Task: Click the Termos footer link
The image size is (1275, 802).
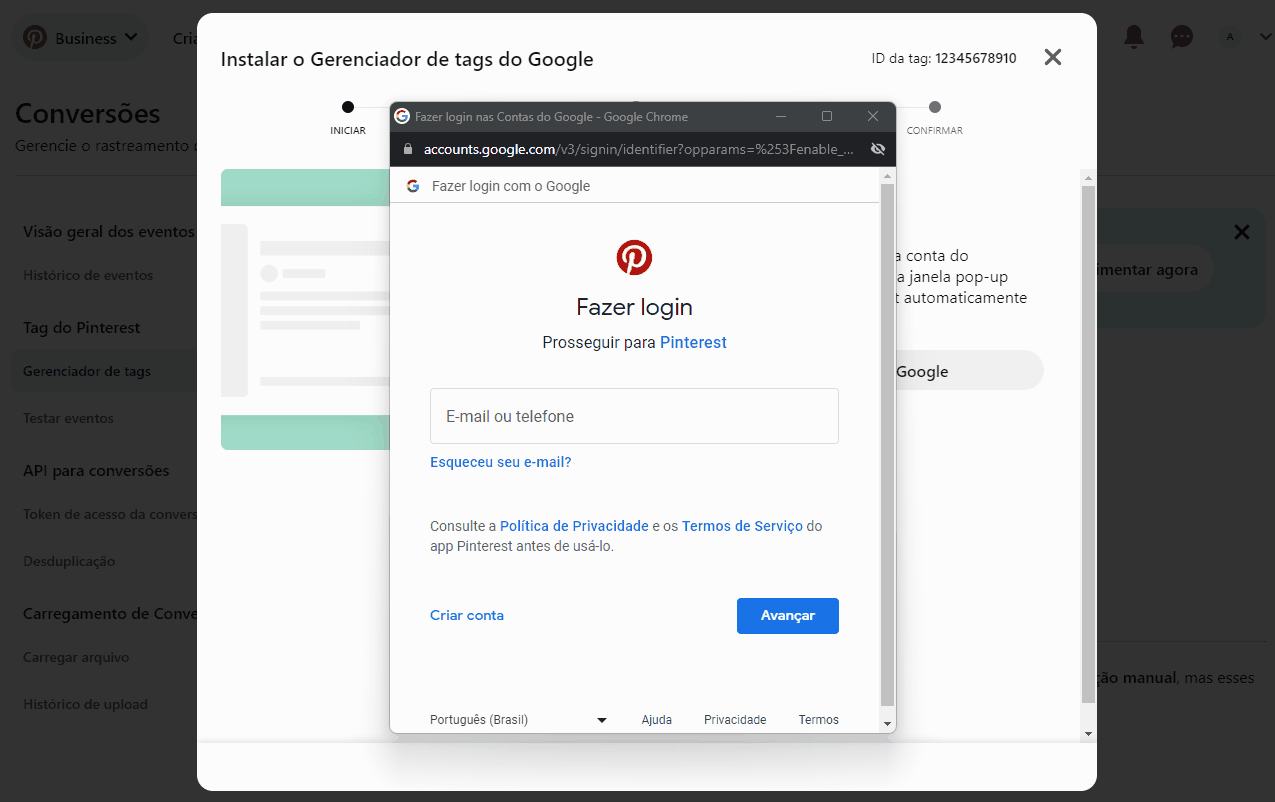Action: [819, 720]
